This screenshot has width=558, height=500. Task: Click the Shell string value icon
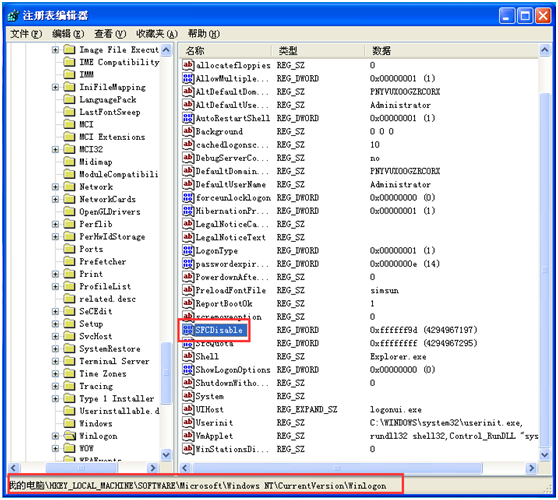188,356
